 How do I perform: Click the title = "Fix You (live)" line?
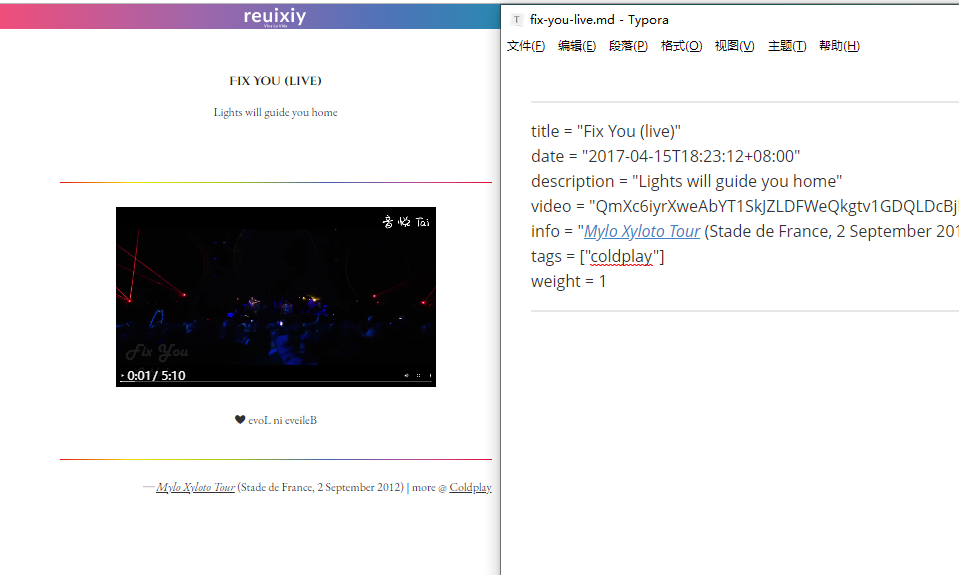click(x=605, y=132)
